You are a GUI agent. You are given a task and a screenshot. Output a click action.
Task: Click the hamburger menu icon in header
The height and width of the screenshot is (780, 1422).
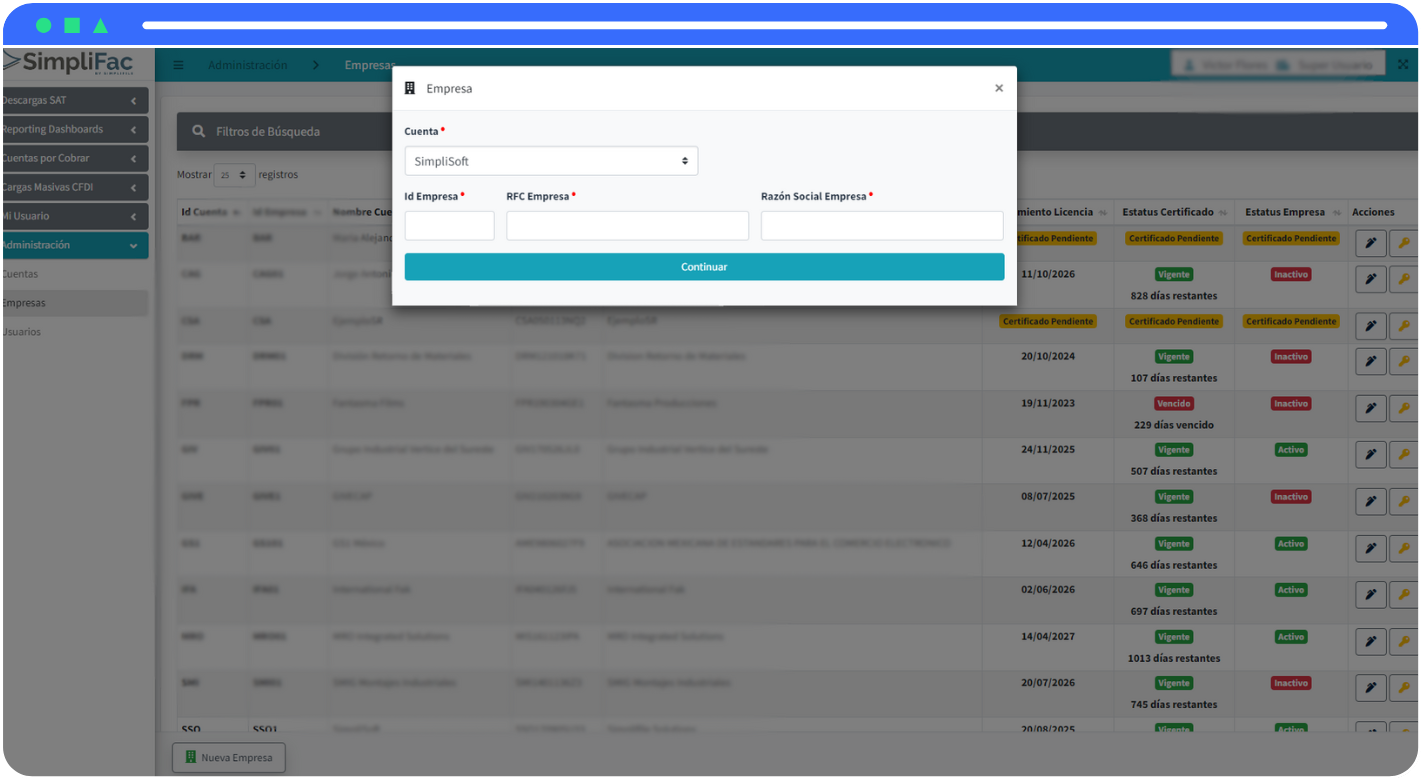point(179,65)
